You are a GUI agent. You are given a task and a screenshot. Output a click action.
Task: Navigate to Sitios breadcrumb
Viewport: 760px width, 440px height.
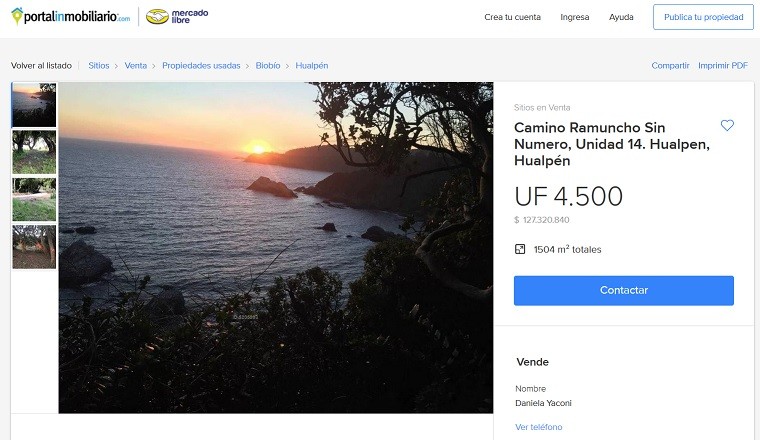click(x=99, y=66)
